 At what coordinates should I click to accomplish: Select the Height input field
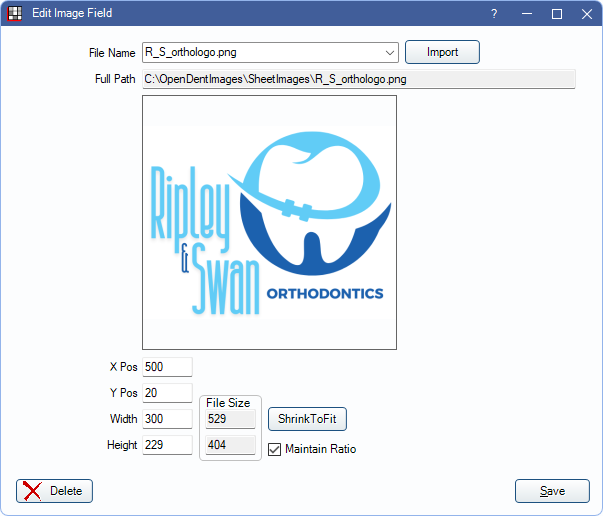167,445
